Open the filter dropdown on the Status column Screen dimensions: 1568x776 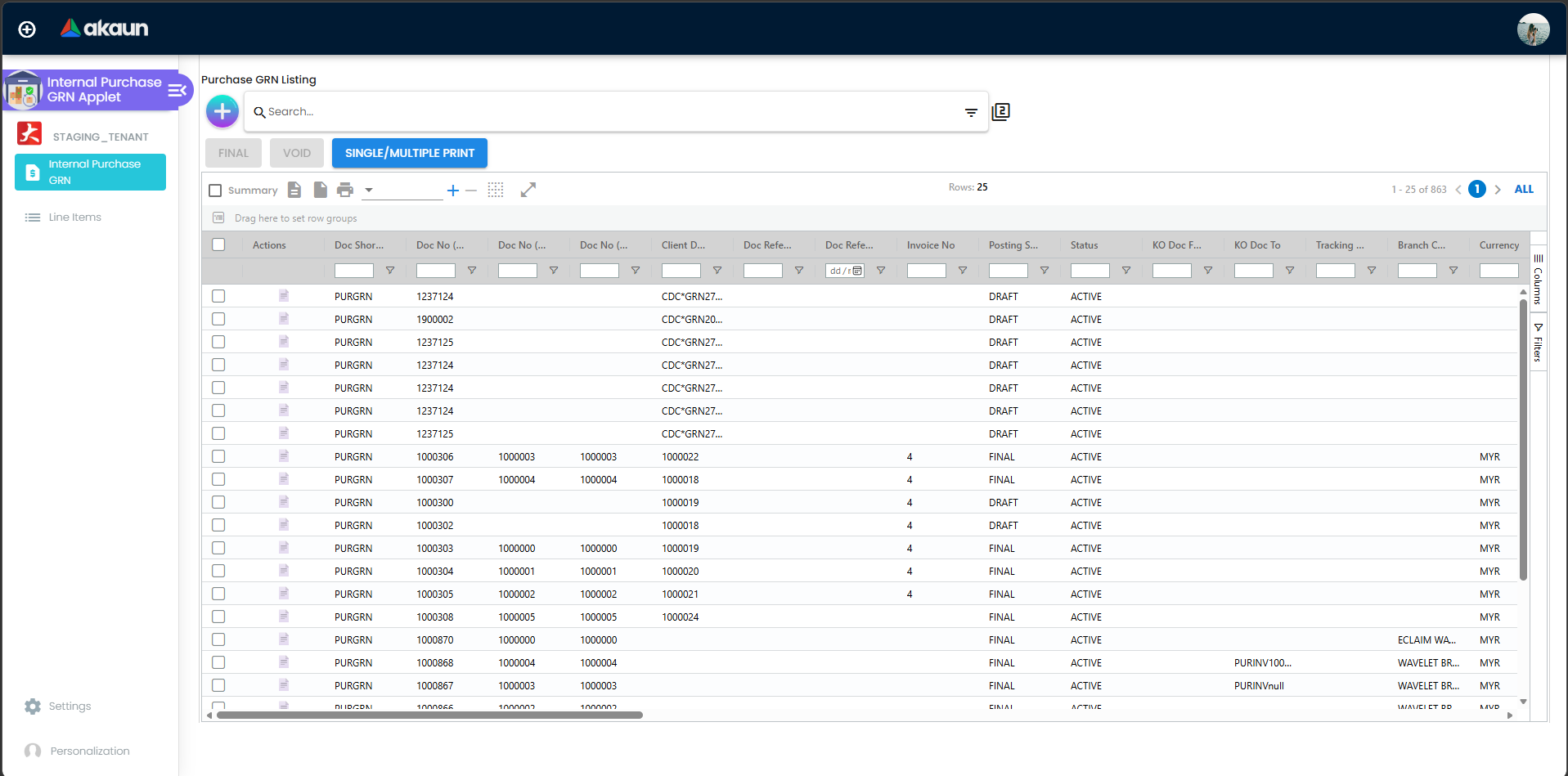1127,270
